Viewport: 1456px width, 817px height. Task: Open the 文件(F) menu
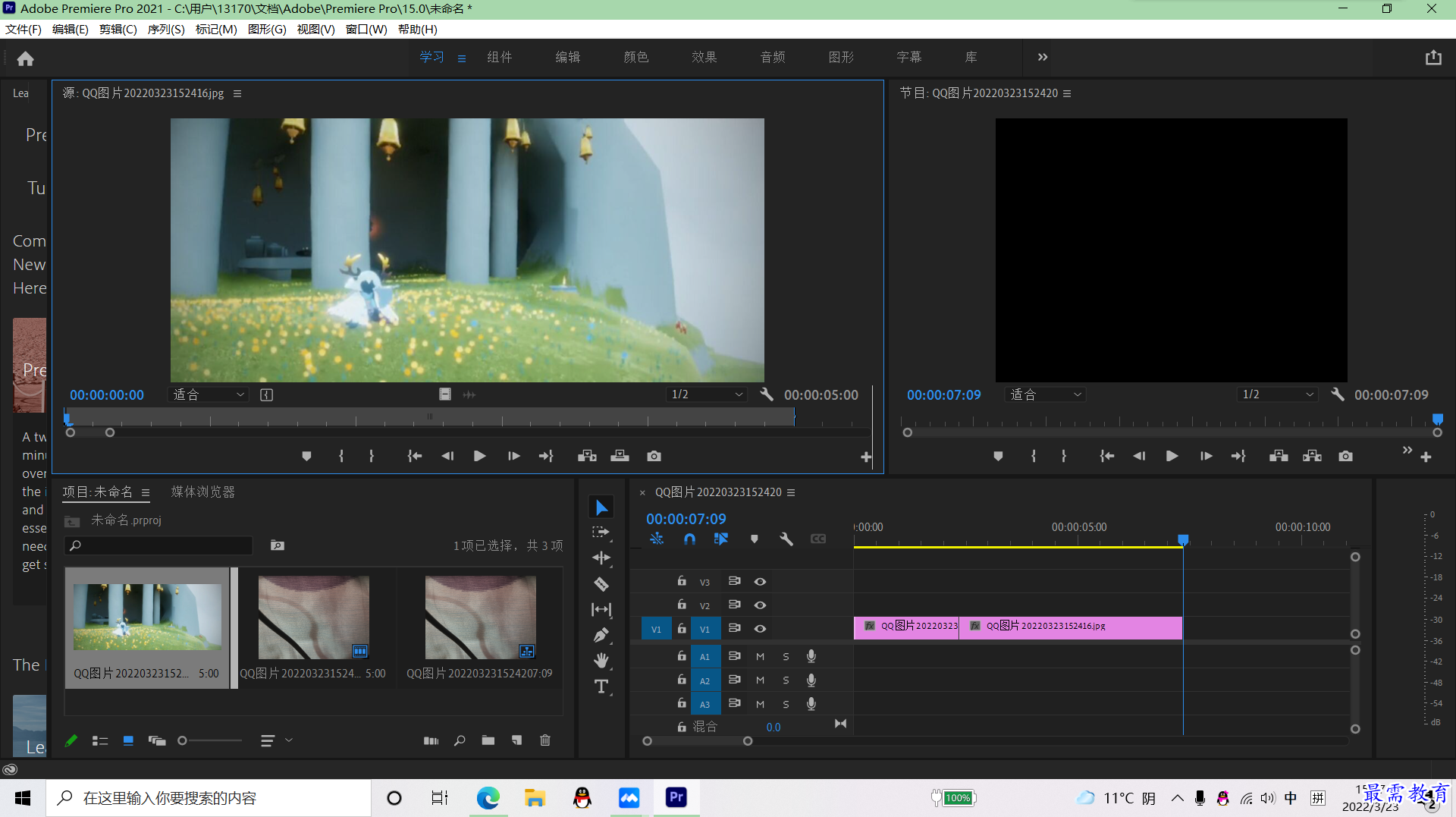pos(24,29)
